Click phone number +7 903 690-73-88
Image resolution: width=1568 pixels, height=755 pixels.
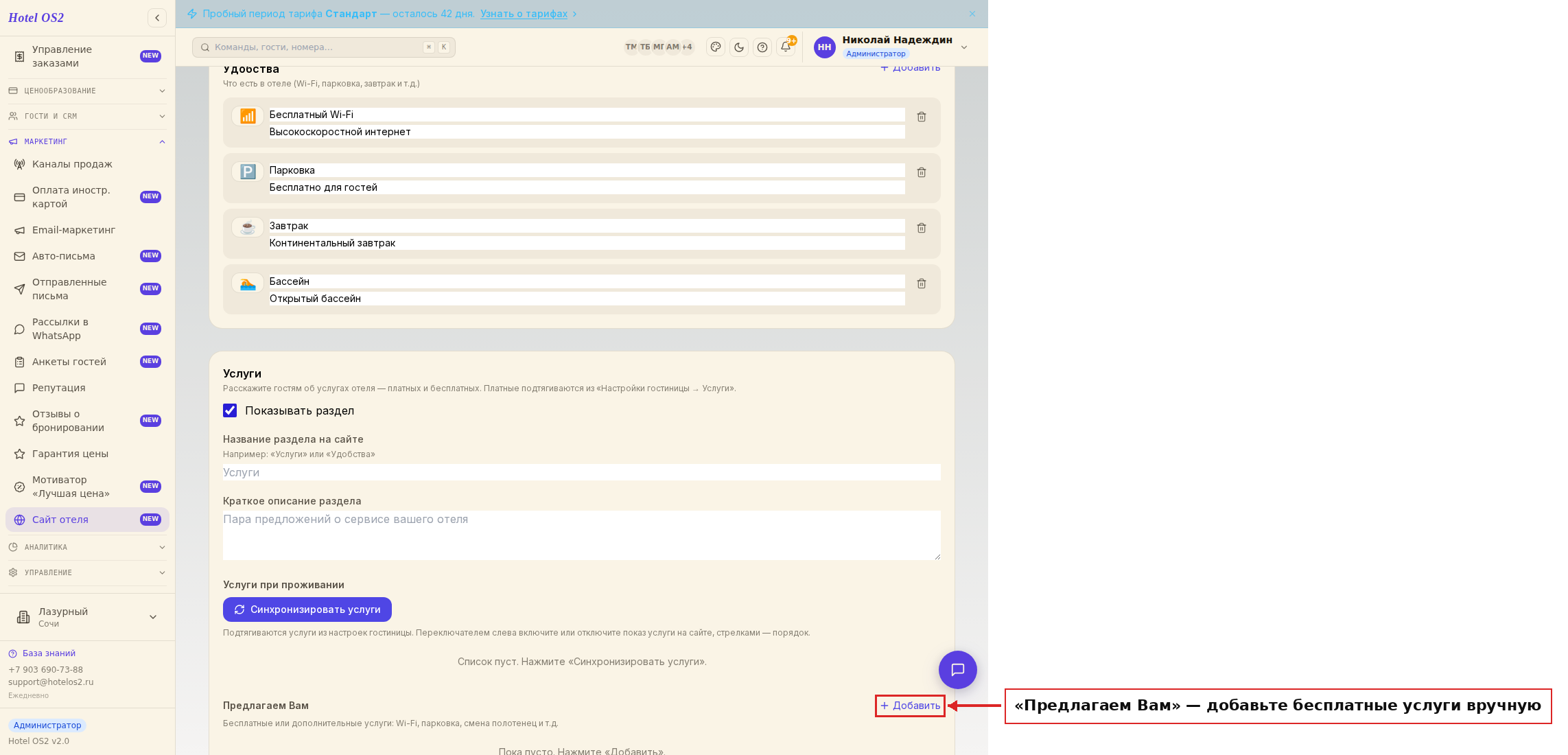click(45, 670)
